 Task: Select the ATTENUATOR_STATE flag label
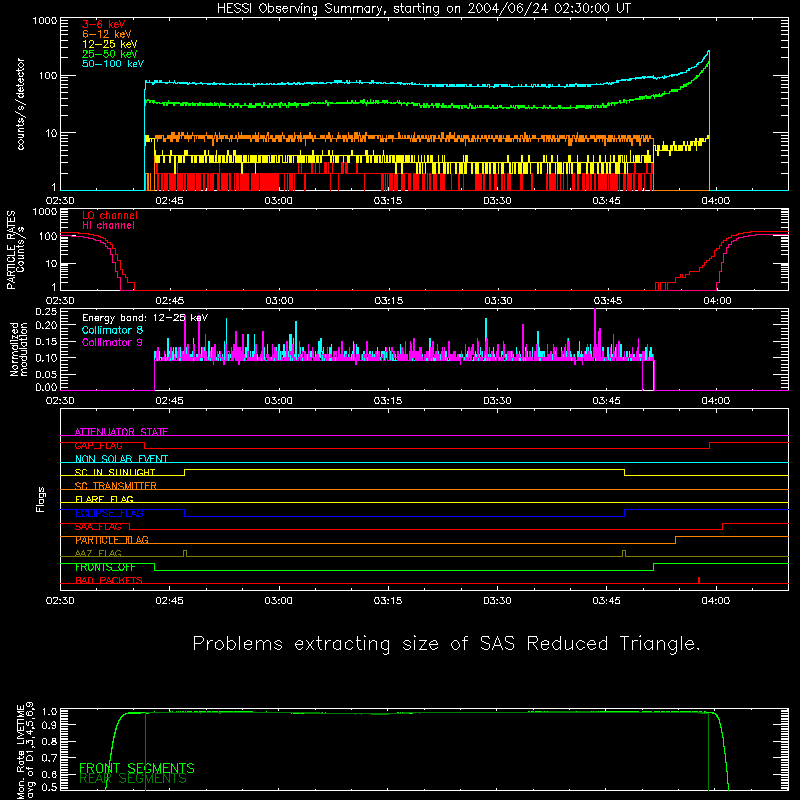(121, 432)
